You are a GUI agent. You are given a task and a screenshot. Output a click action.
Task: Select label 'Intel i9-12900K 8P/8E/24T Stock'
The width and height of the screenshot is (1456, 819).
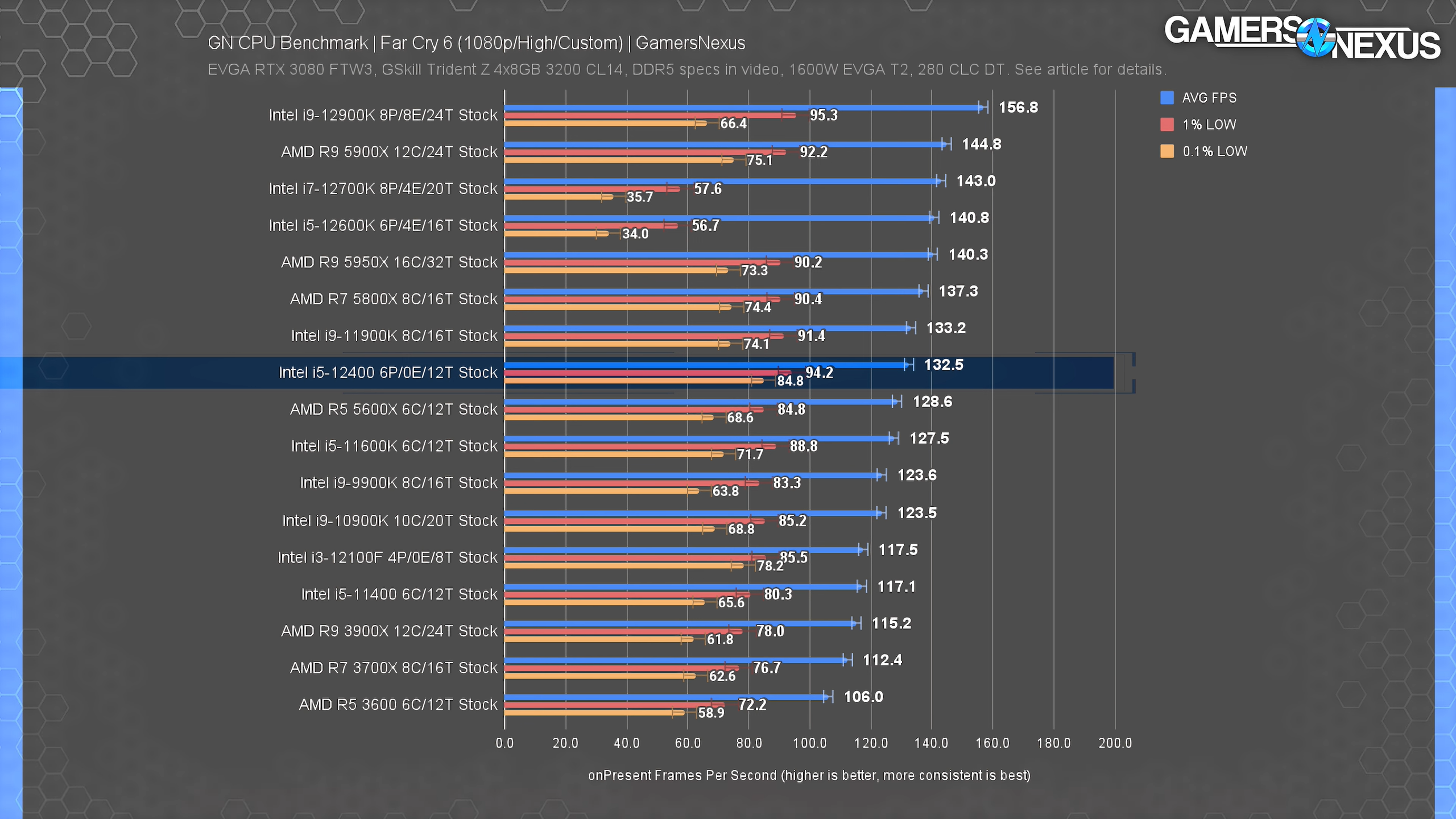[x=383, y=115]
